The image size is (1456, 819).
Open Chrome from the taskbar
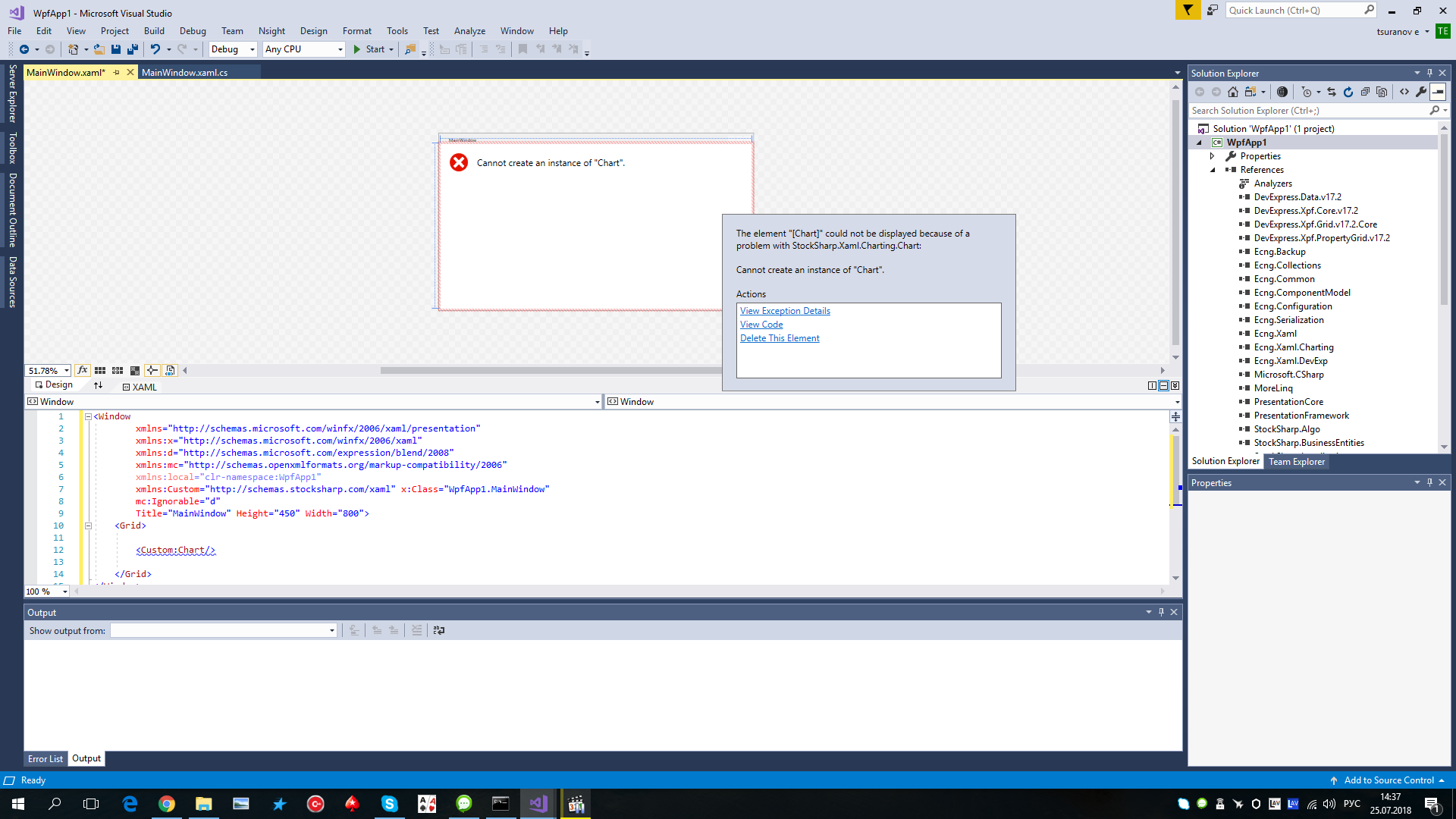tap(167, 804)
